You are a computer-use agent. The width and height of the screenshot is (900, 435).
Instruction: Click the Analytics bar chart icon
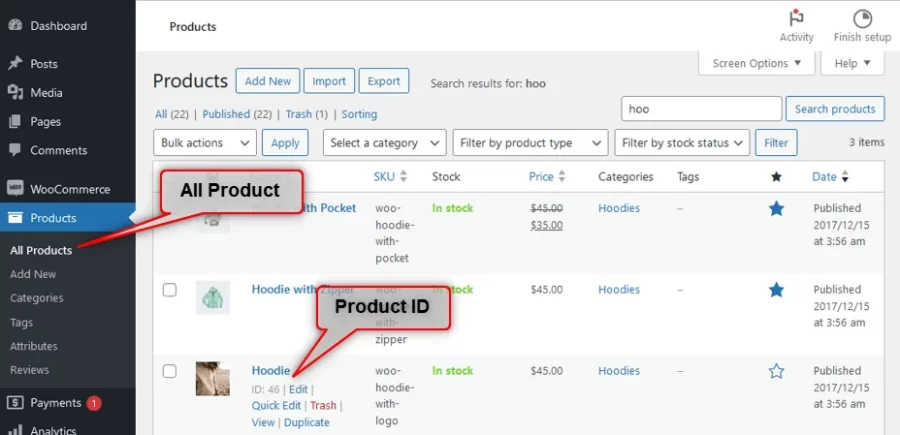(x=15, y=429)
